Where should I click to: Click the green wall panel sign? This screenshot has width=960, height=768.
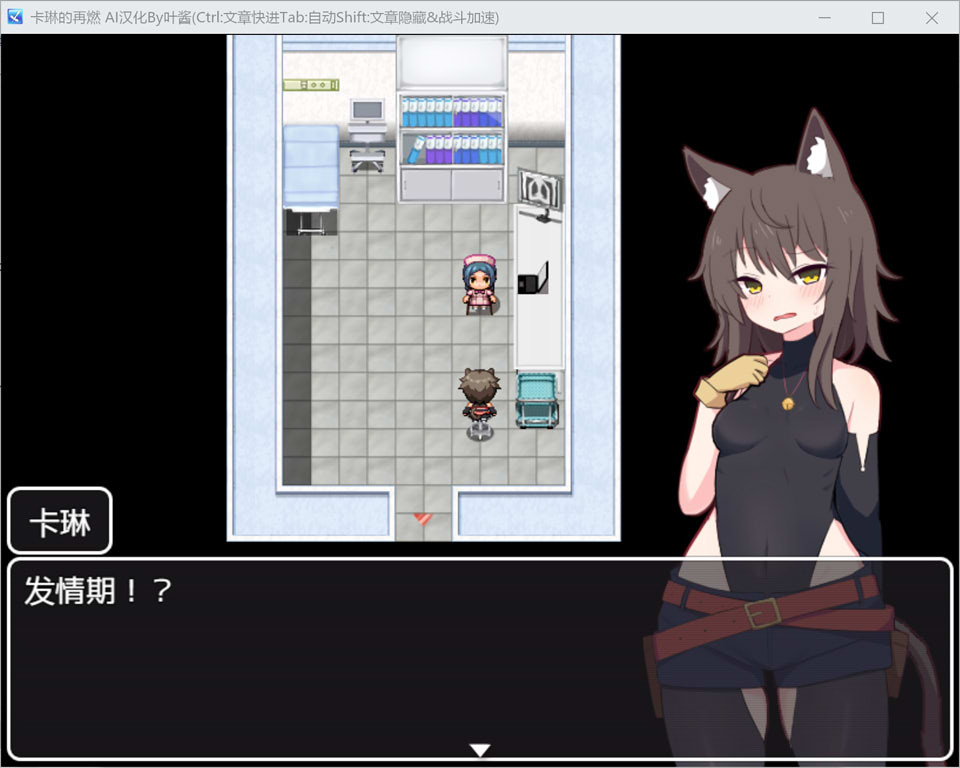[311, 85]
